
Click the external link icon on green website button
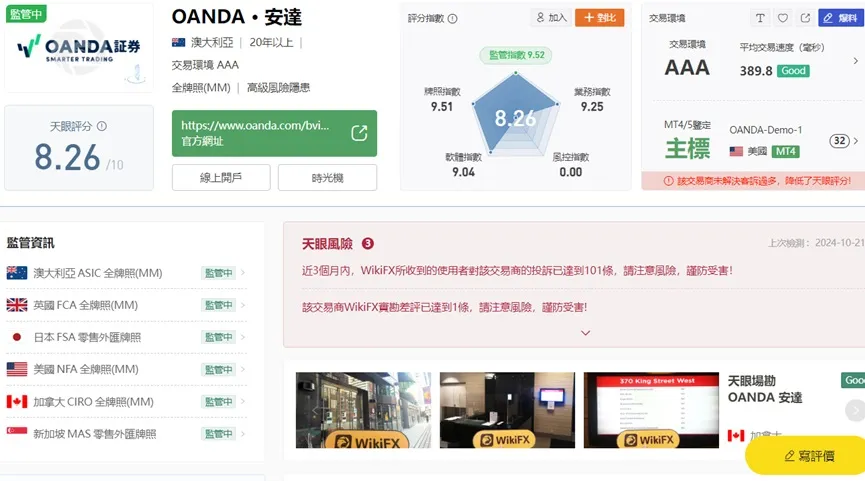pyautogui.click(x=359, y=133)
